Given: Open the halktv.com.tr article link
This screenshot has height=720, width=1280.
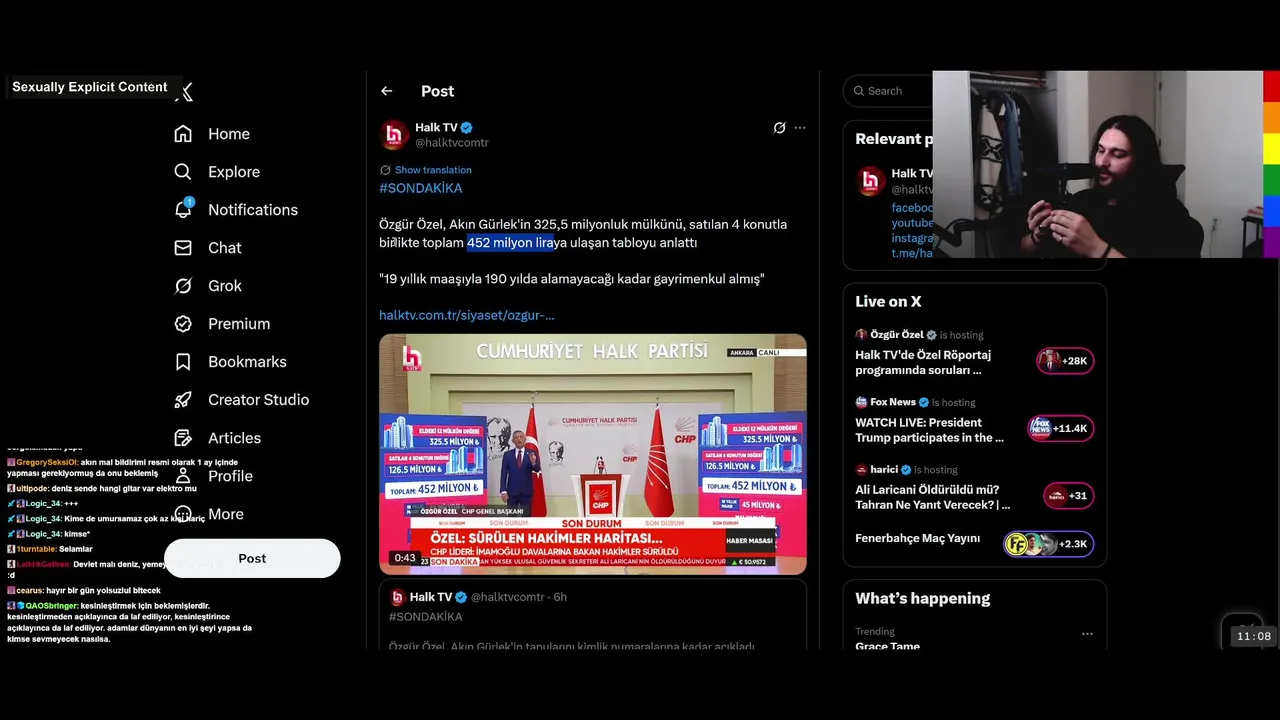Looking at the screenshot, I should click(x=467, y=315).
